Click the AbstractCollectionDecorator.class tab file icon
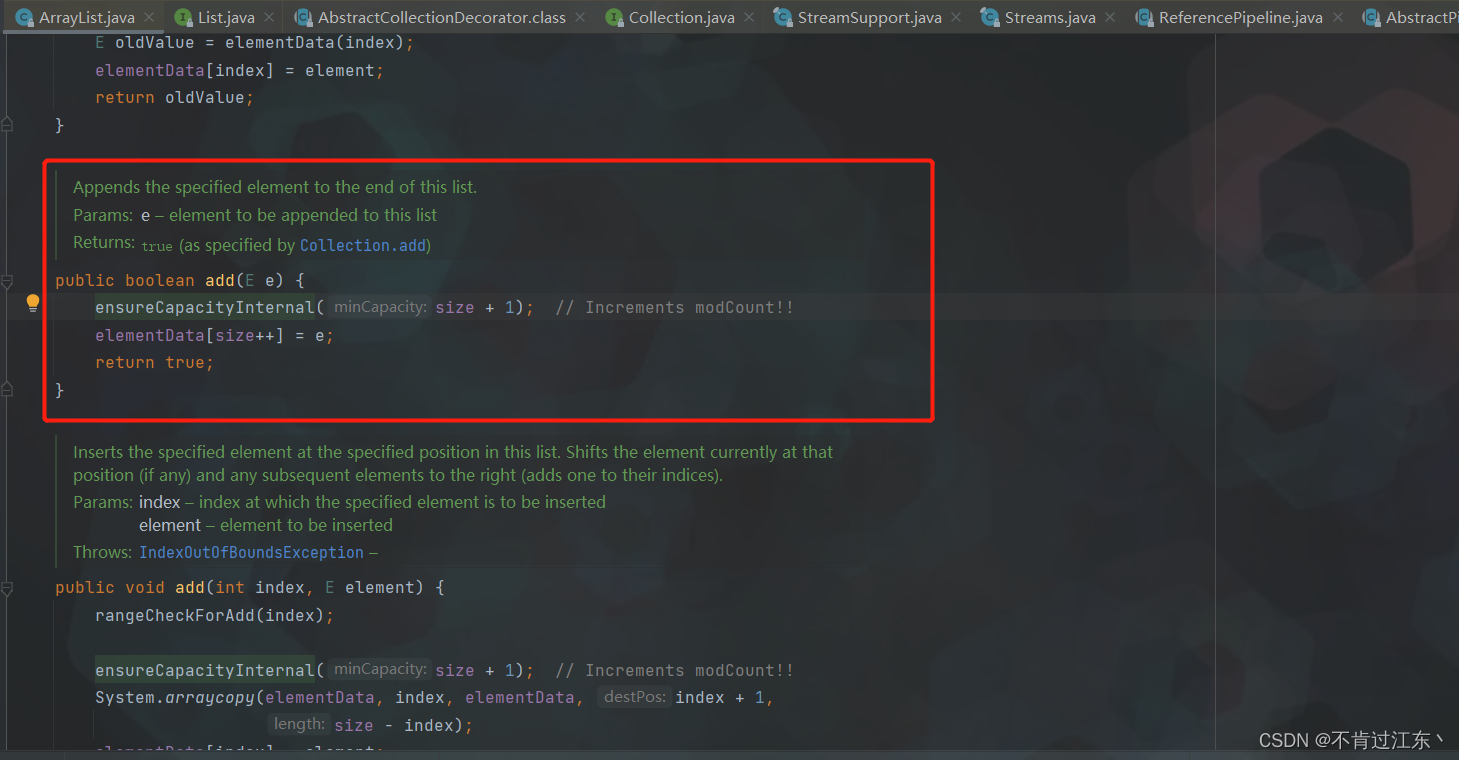 (x=303, y=17)
